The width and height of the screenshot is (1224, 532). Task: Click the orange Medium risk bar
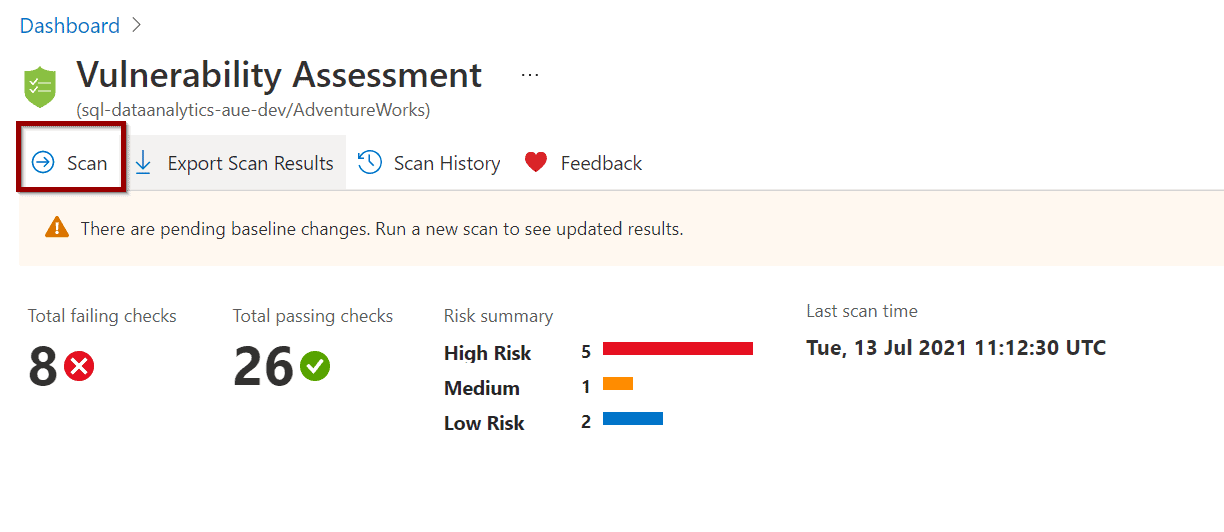point(618,383)
